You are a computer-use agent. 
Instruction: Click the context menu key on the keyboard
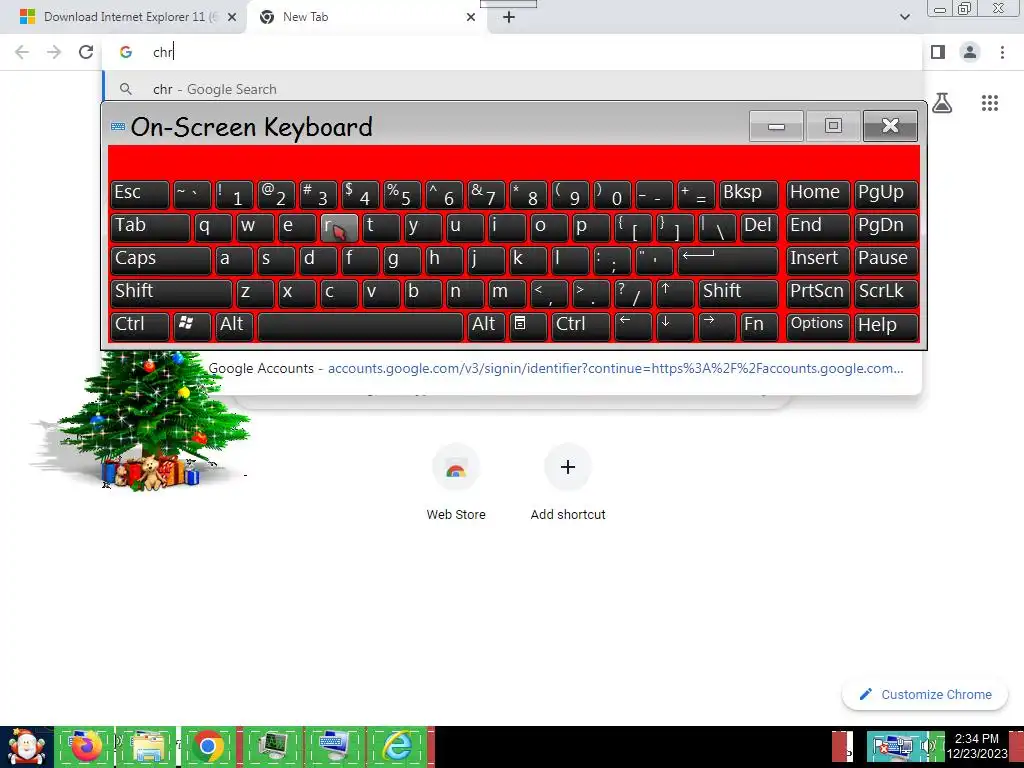pos(528,327)
